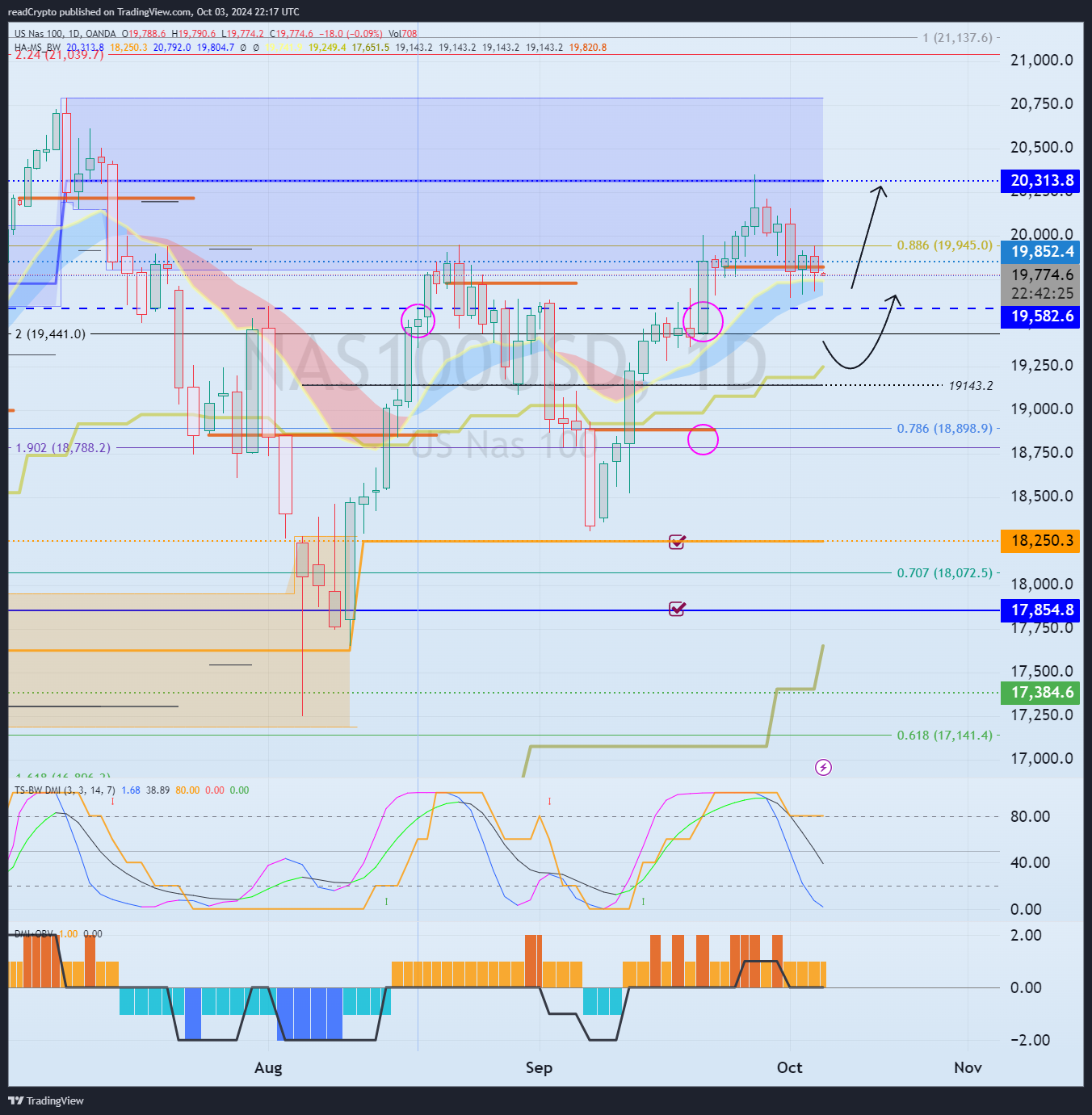Click the 19,250.0 price axis tick
This screenshot has height=1115, width=1092.
[1042, 365]
